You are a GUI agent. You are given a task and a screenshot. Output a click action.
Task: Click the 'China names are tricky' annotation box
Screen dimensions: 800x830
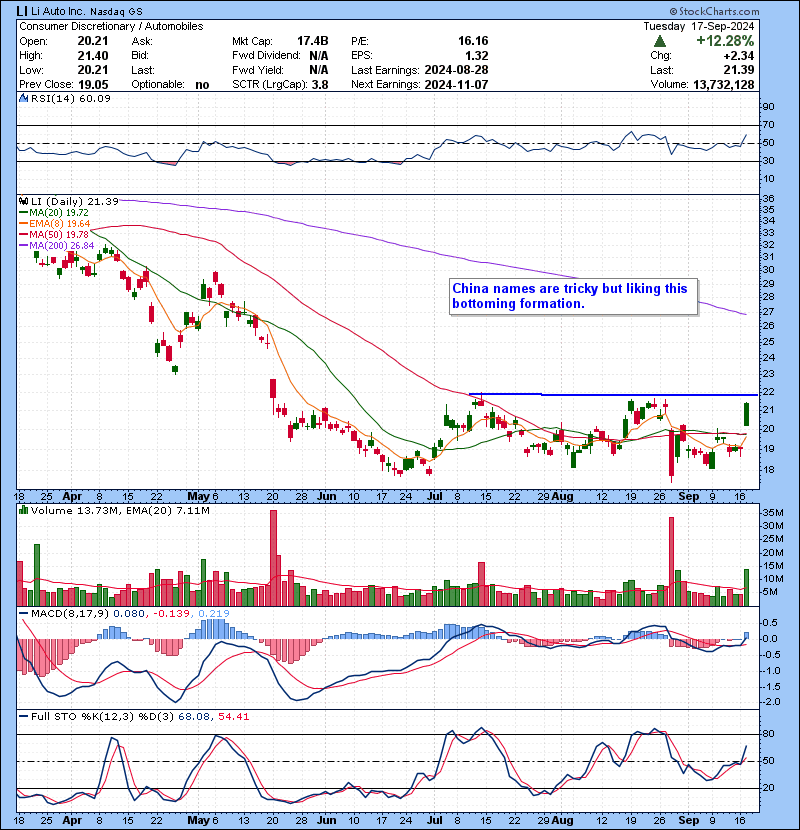pyautogui.click(x=573, y=296)
